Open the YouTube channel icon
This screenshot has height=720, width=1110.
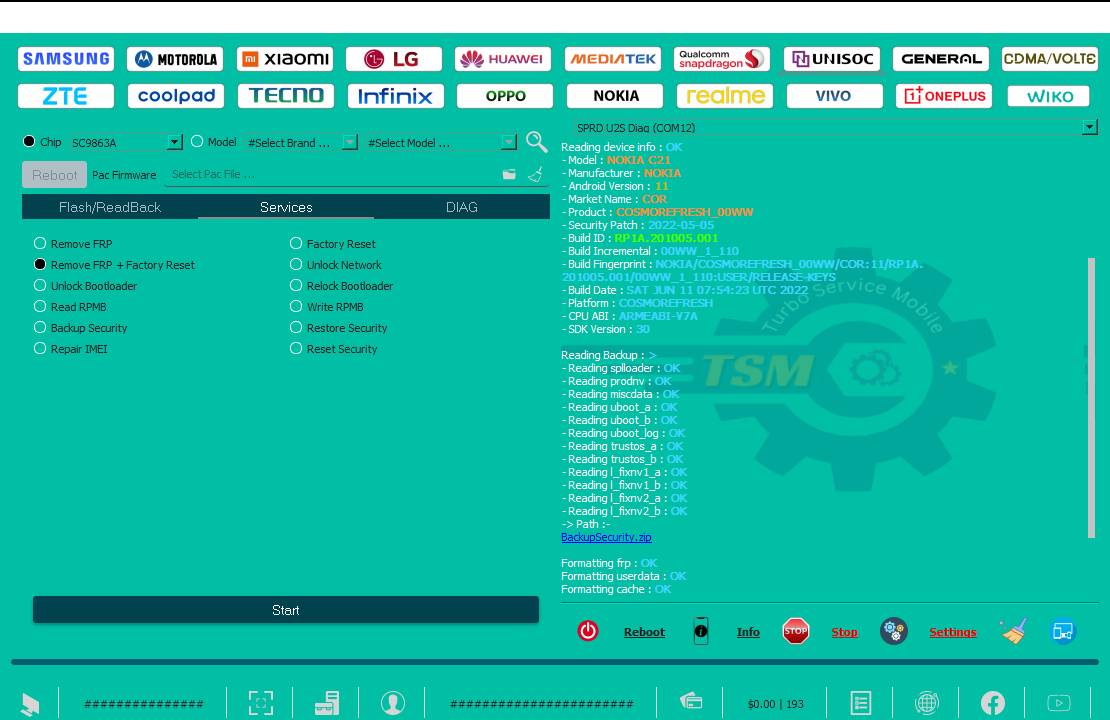click(x=1059, y=703)
